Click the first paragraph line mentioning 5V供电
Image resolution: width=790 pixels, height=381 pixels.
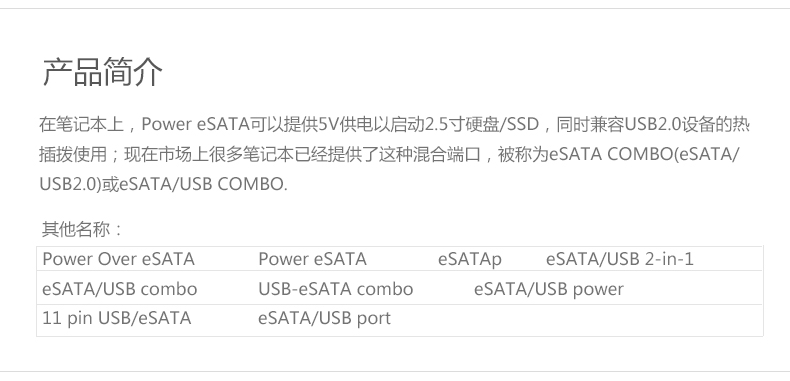[394, 124]
